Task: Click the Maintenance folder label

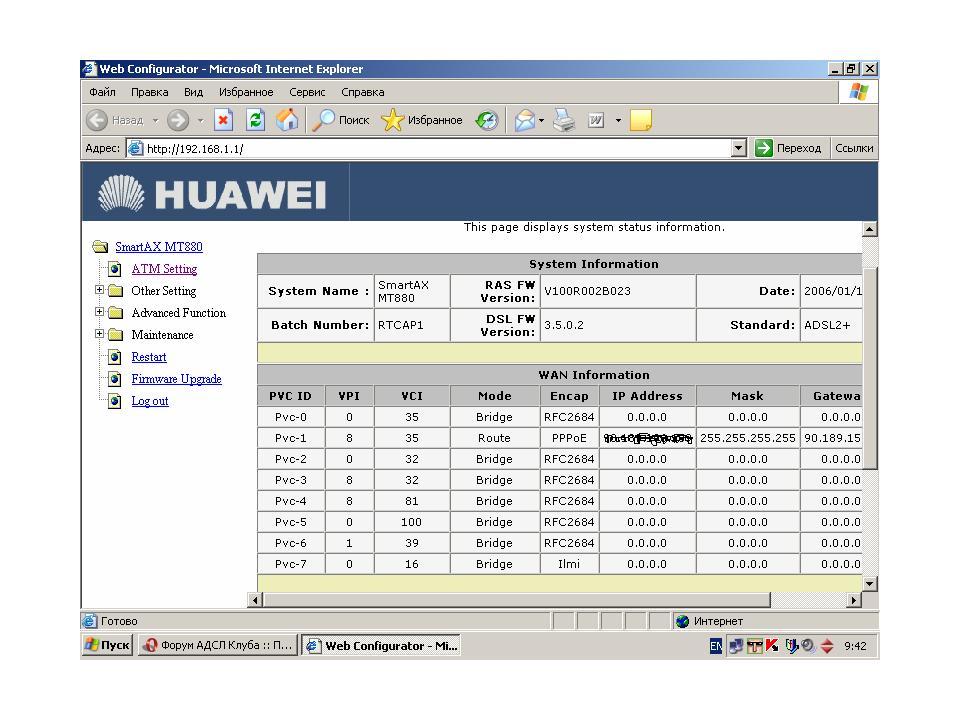Action: click(162, 335)
